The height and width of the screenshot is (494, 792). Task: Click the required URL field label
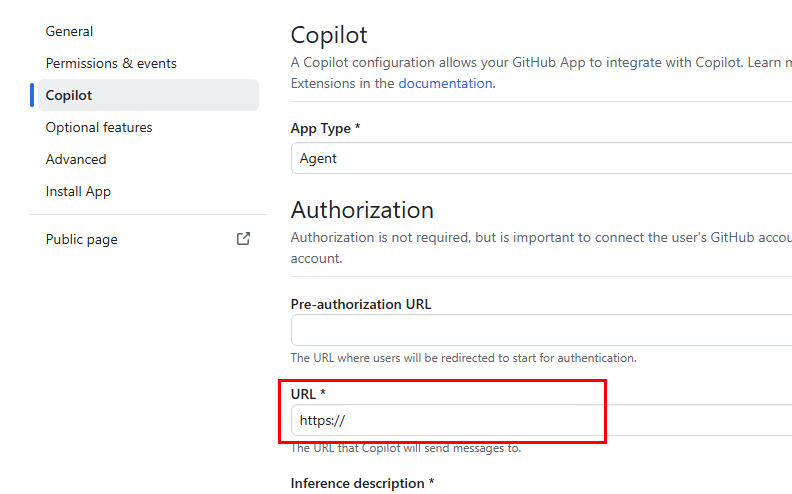[309, 394]
